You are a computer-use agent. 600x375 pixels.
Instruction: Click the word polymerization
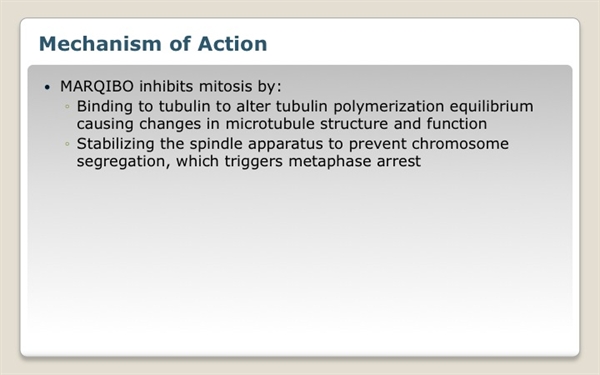tap(389, 107)
